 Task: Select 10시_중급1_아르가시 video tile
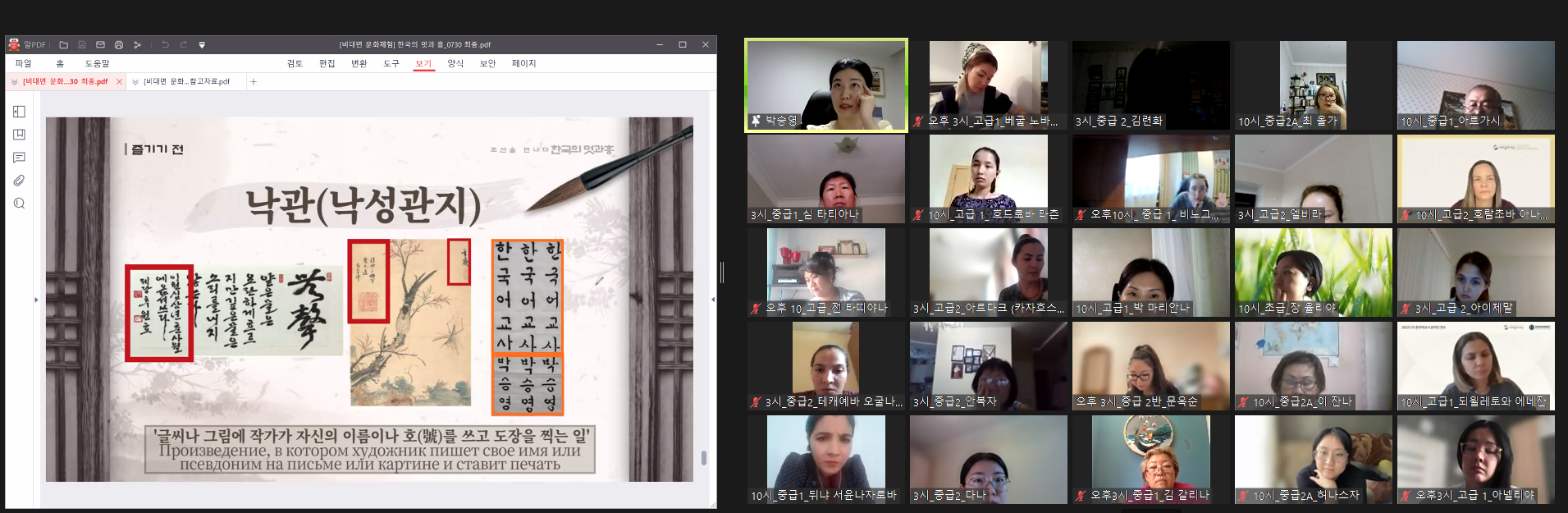coord(1476,85)
